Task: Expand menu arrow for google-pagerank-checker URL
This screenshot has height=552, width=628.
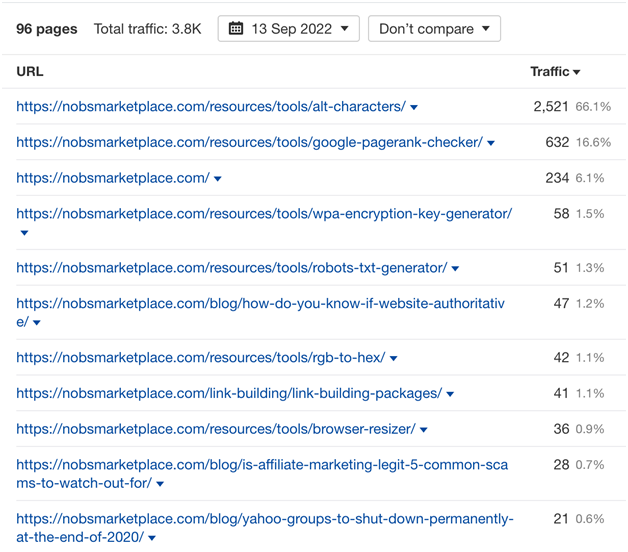Action: (x=491, y=144)
